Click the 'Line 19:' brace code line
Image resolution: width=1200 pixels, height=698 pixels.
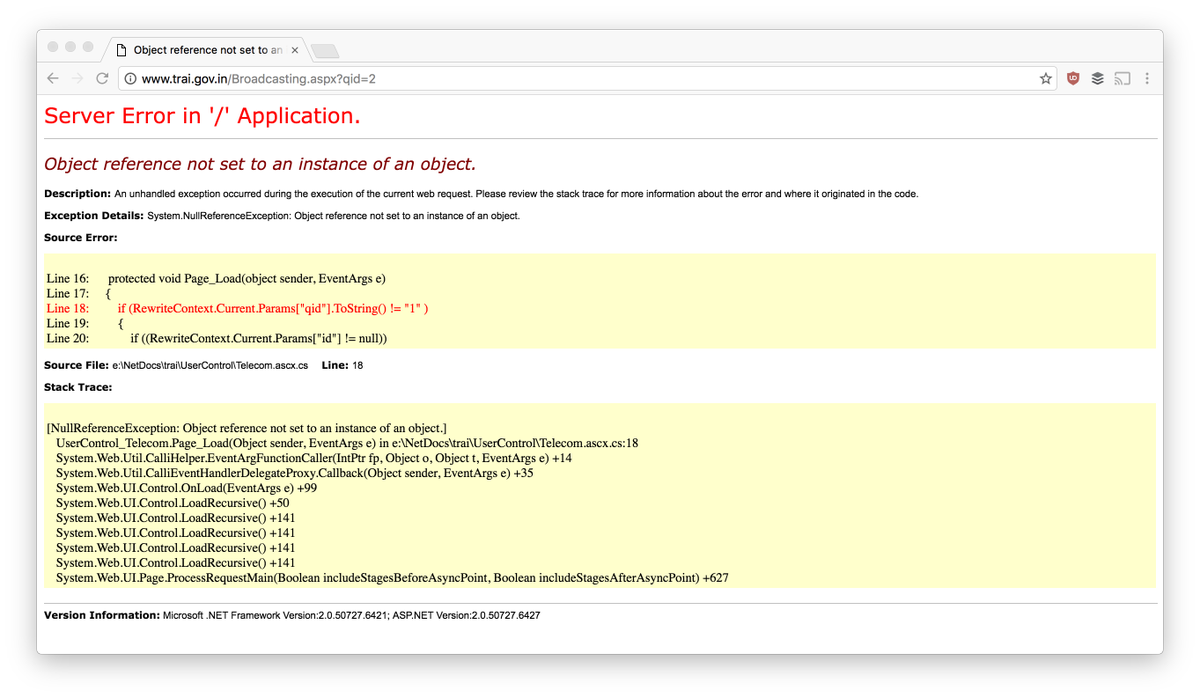tap(85, 323)
